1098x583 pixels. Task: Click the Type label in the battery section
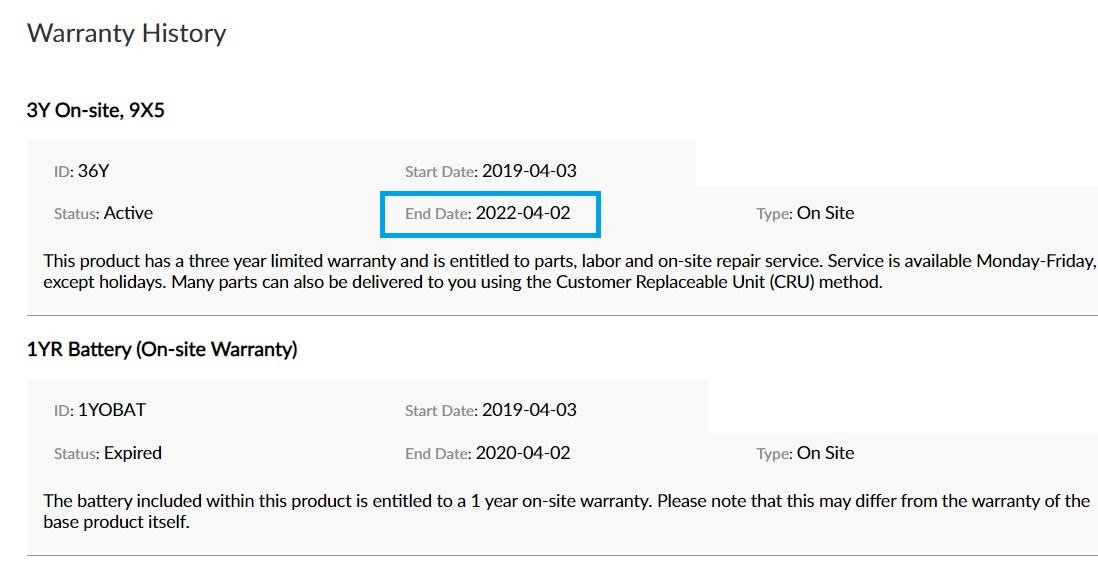click(774, 454)
